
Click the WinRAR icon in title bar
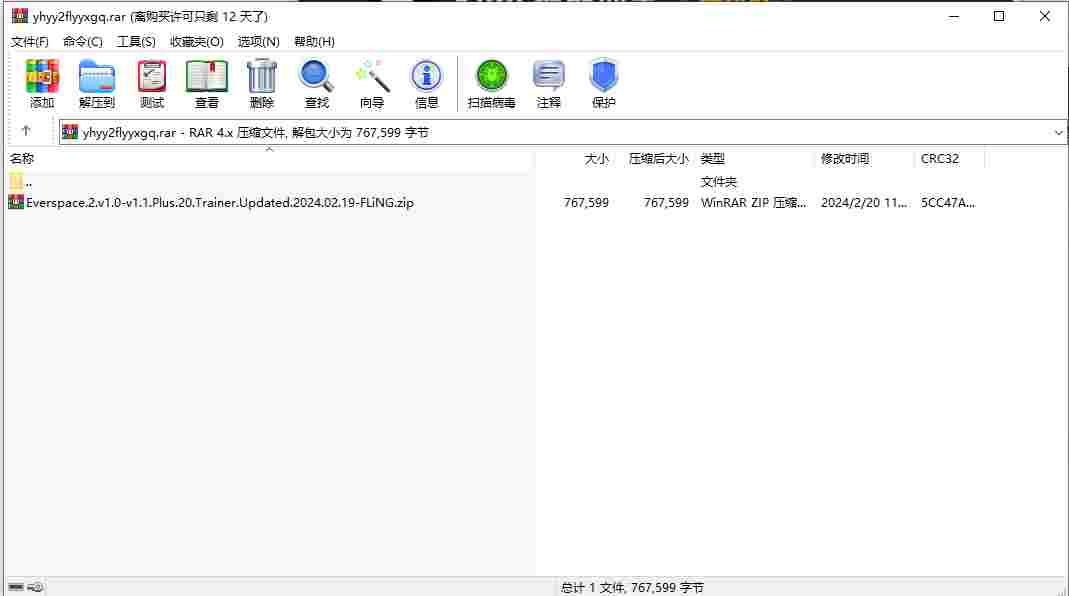[20, 16]
